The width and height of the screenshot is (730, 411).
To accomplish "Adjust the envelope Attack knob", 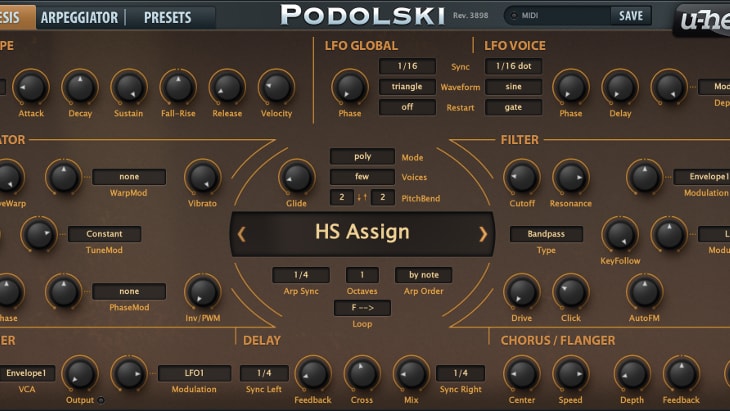I will tap(31, 88).
